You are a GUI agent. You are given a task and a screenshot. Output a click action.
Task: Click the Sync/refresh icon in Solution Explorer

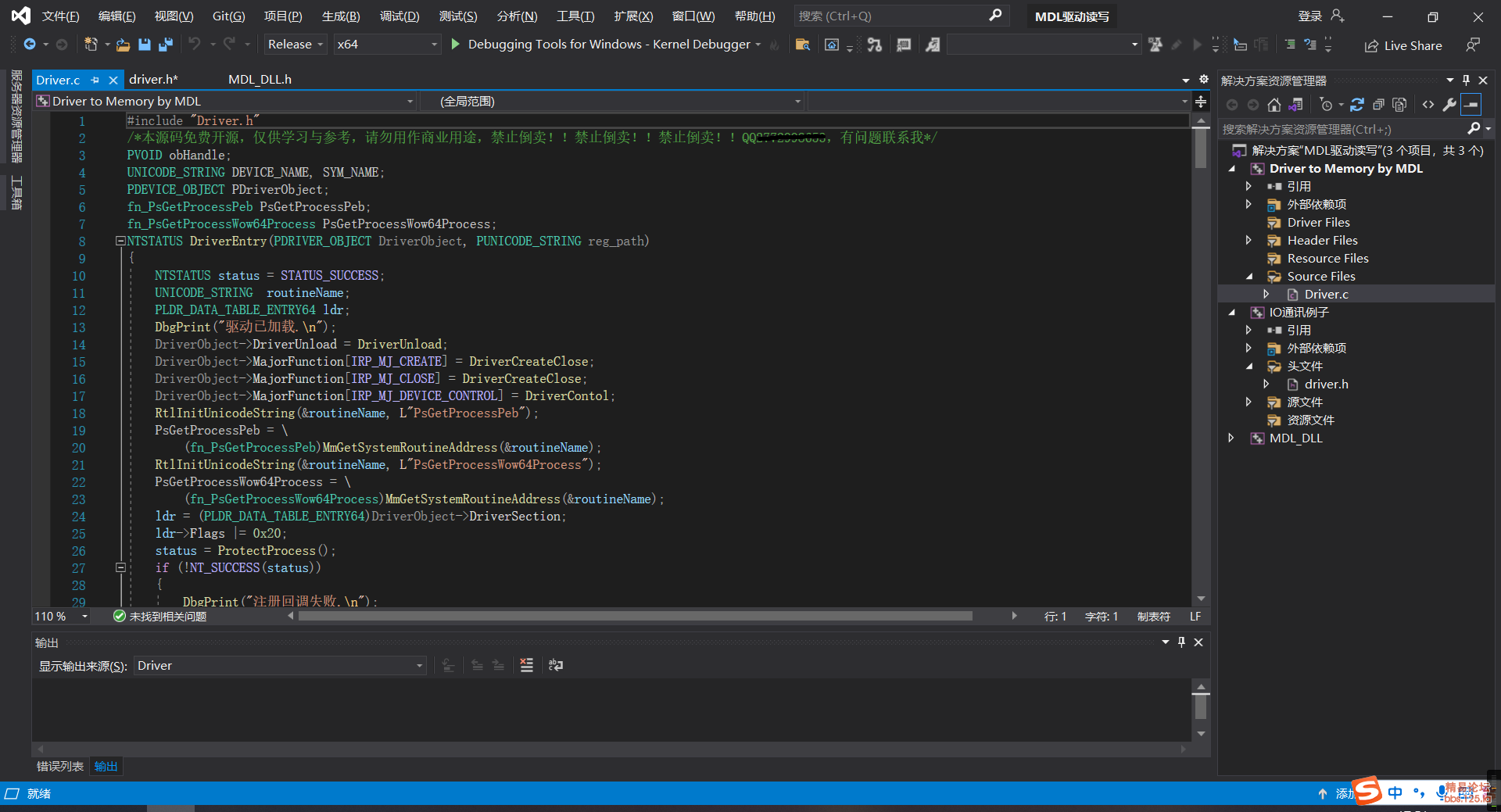[1356, 105]
